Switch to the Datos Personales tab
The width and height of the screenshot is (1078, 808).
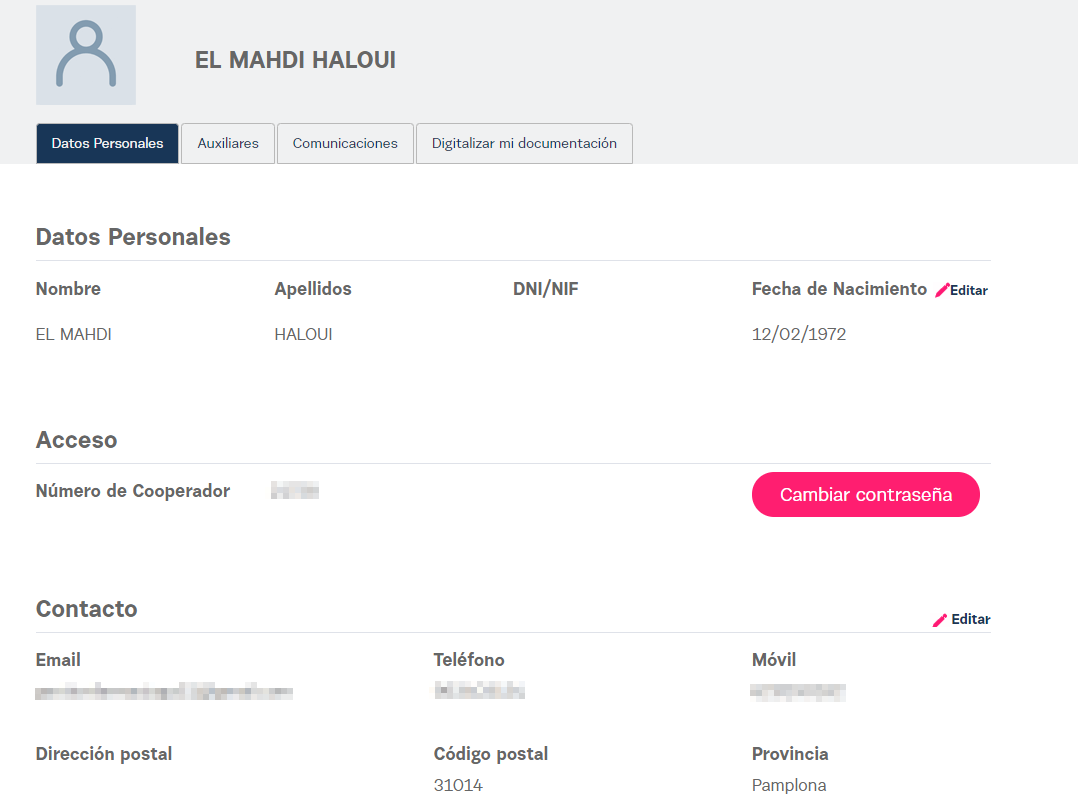tap(107, 143)
